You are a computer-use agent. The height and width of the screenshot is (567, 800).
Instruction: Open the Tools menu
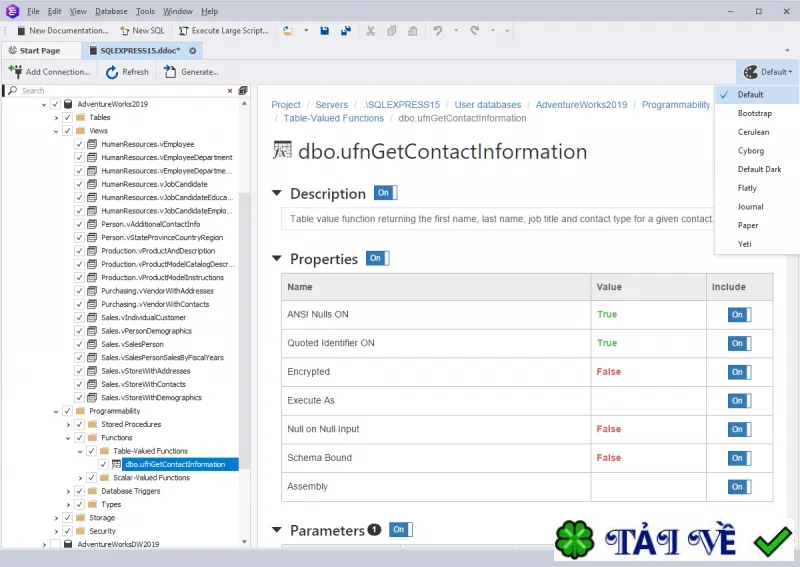(x=145, y=11)
